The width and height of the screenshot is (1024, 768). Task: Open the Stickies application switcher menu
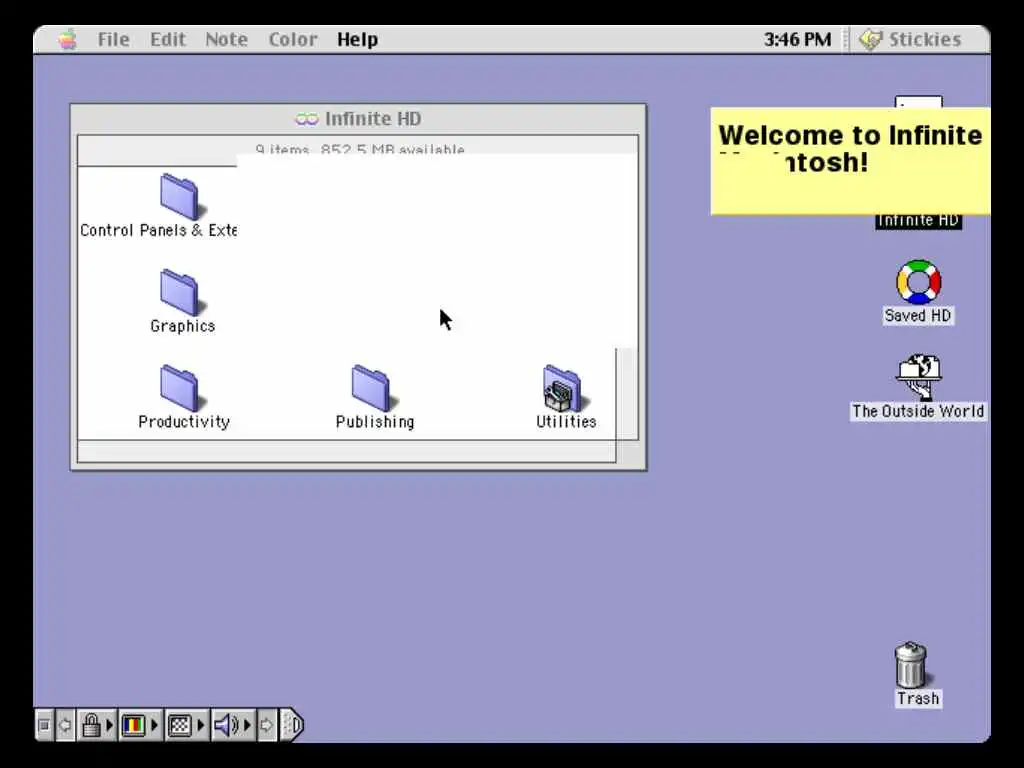tap(910, 40)
